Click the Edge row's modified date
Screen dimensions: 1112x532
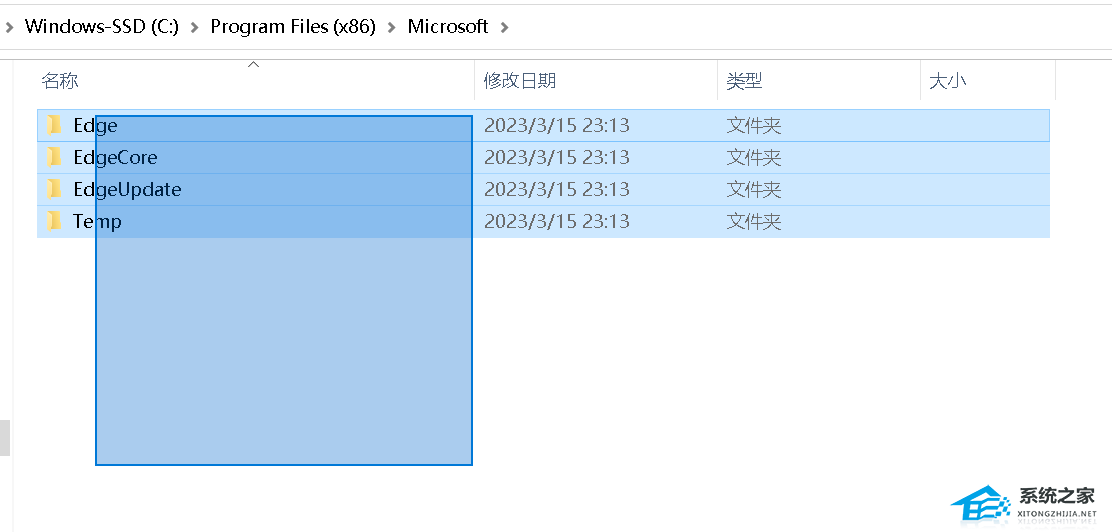(x=557, y=126)
